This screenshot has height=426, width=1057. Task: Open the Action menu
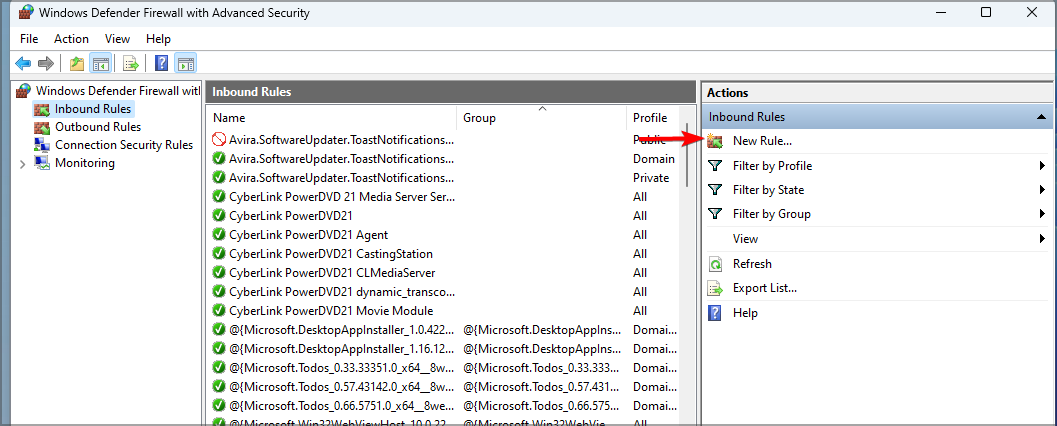(x=71, y=39)
